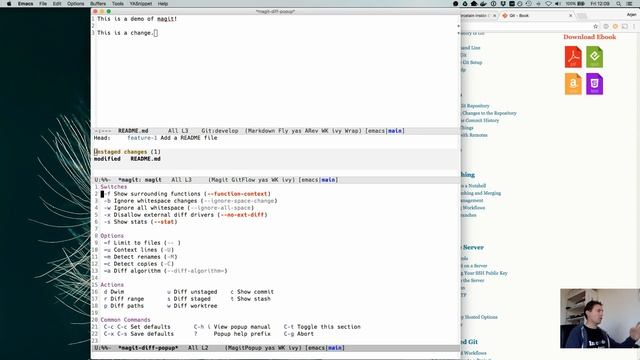Click the *magit-diff-popup* buffer name in mode line

tap(148, 348)
